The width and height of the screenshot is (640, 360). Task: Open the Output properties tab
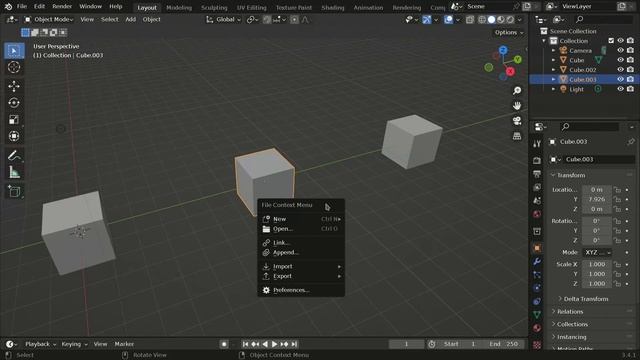[x=537, y=174]
